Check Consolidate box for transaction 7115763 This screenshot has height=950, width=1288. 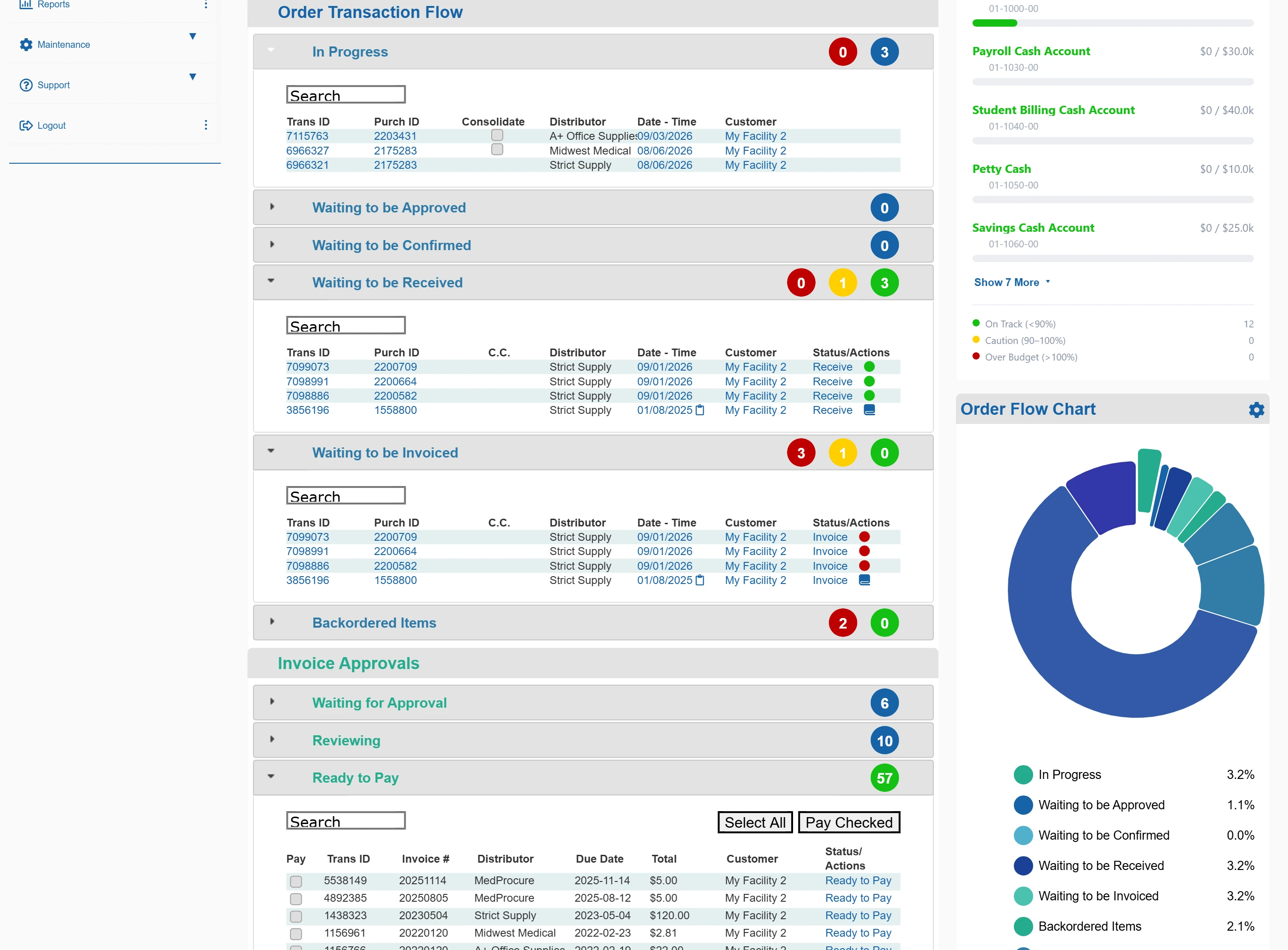(497, 135)
